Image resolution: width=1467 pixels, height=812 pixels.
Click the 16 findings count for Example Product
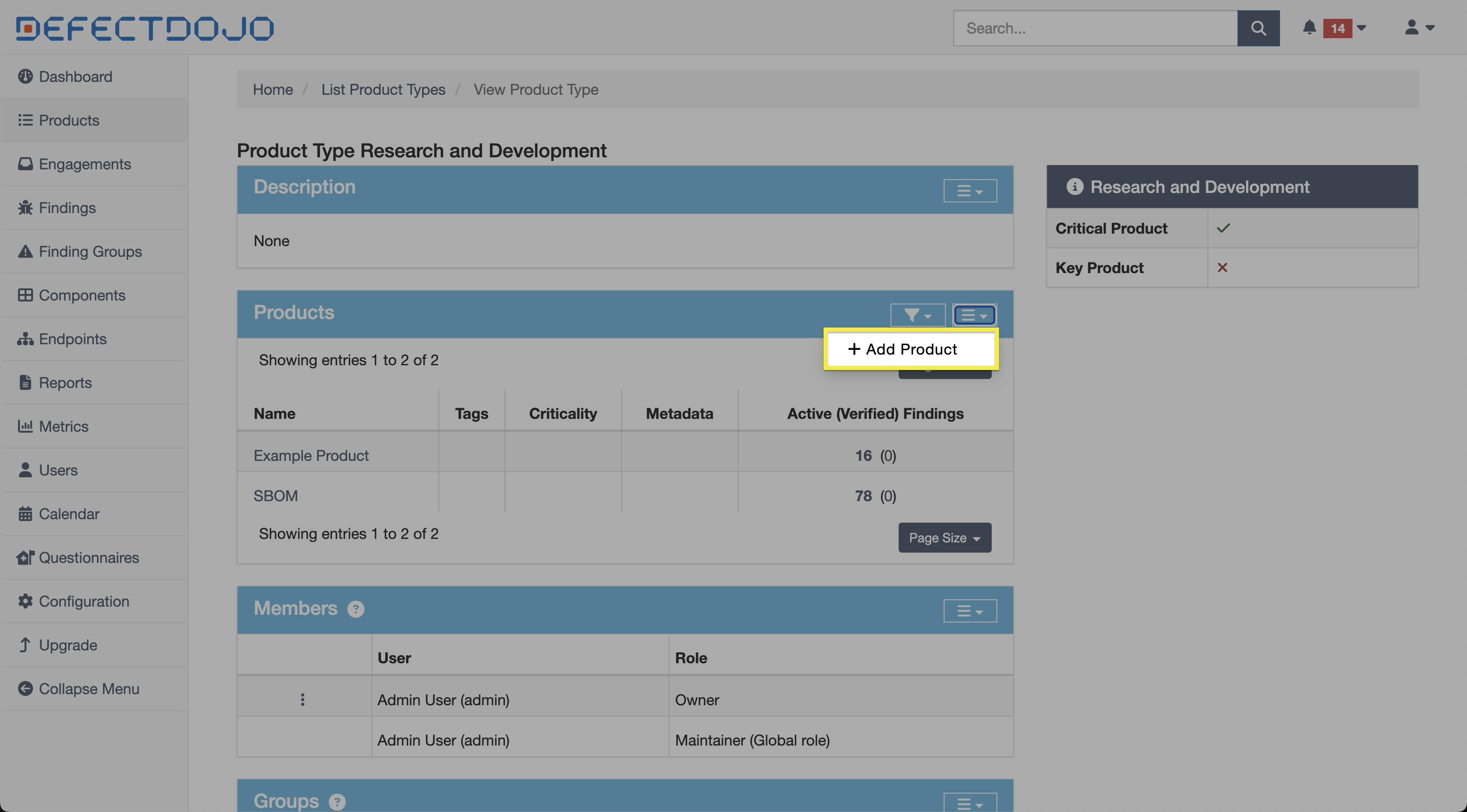(863, 455)
